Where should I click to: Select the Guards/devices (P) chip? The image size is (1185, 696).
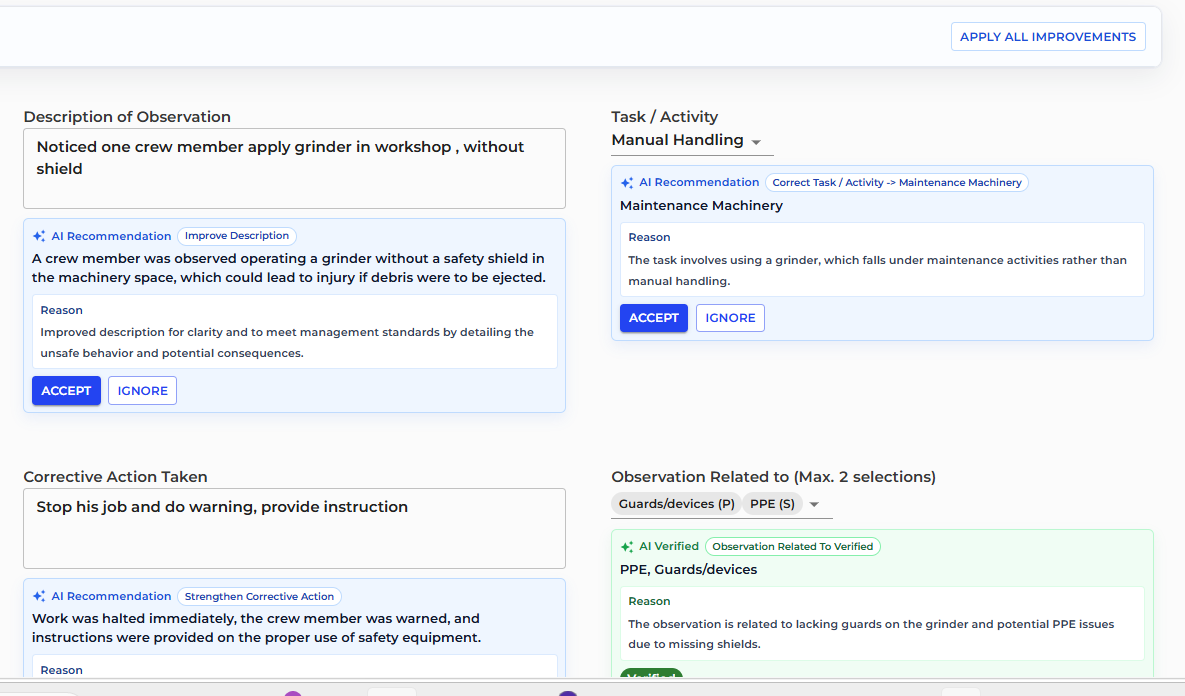point(676,504)
